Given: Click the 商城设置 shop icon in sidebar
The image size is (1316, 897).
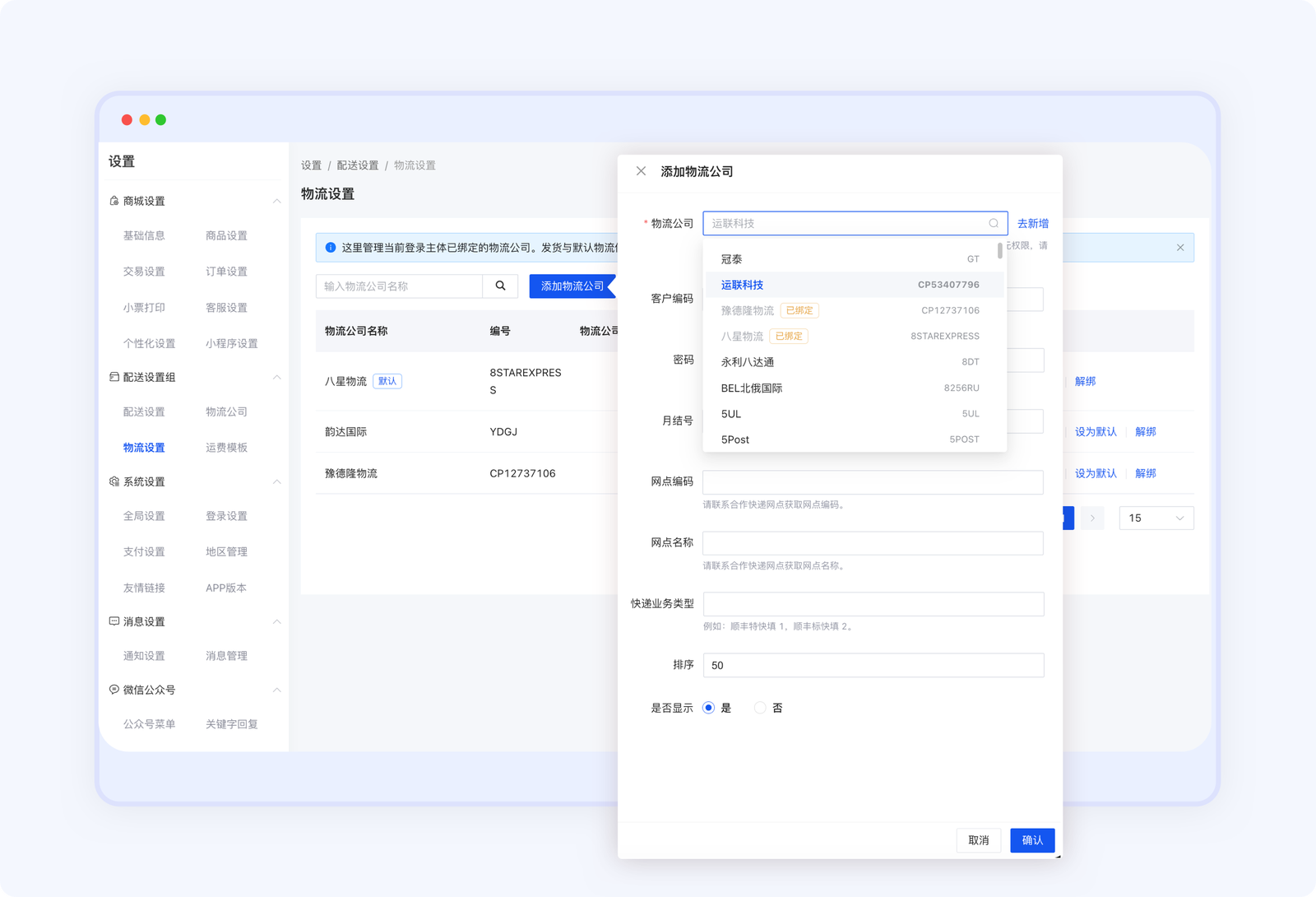Looking at the screenshot, I should (114, 201).
